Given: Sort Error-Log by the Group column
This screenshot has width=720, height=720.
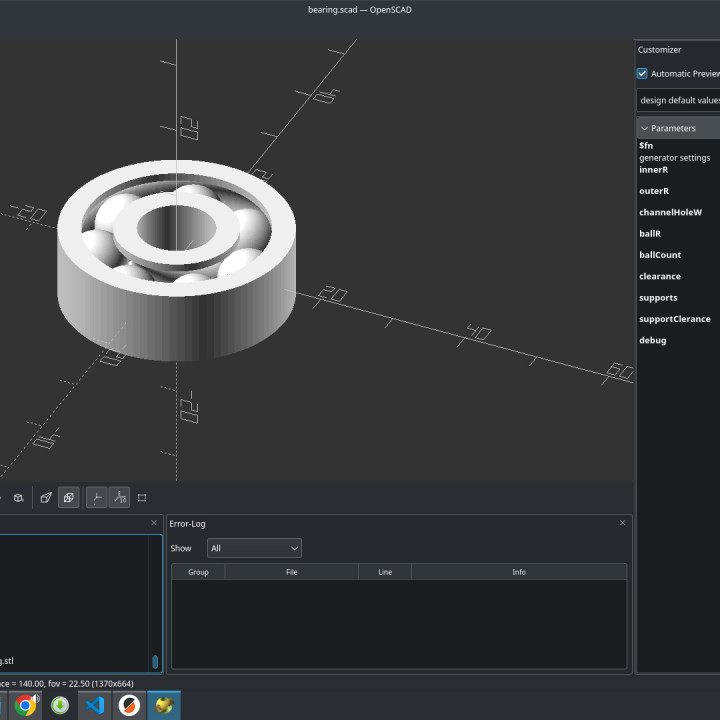Looking at the screenshot, I should click(x=198, y=572).
